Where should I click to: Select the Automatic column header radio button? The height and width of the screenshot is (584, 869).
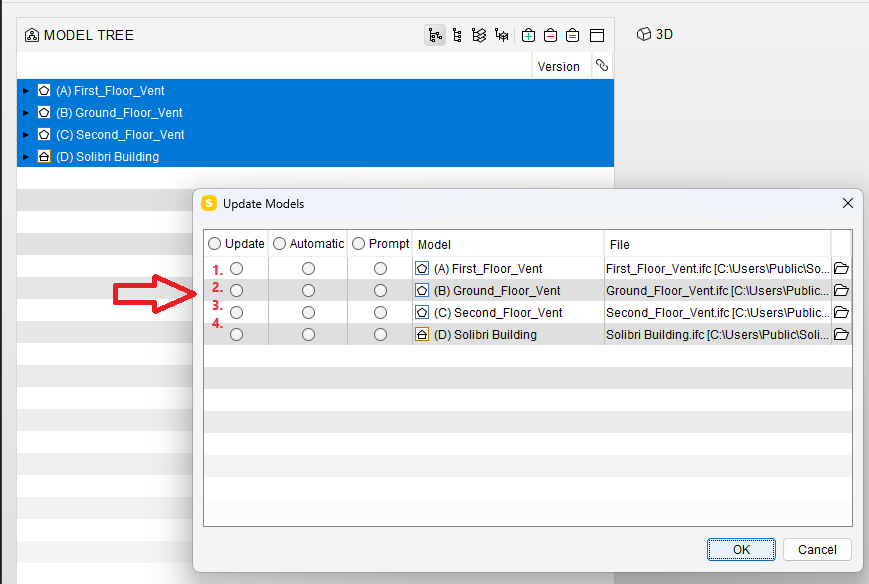(x=279, y=244)
